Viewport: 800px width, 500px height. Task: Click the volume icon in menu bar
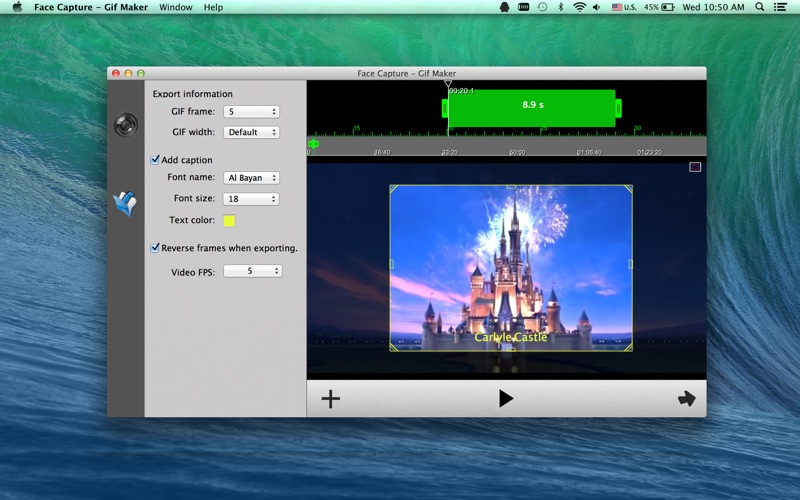coord(597,7)
